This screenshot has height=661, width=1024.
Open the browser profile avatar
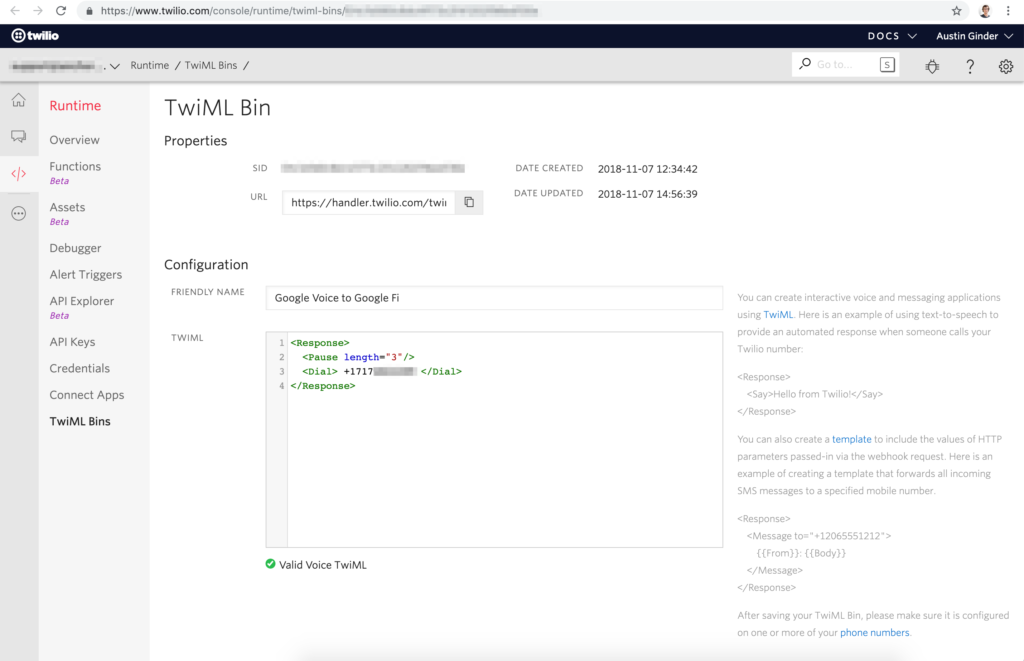pyautogui.click(x=985, y=10)
